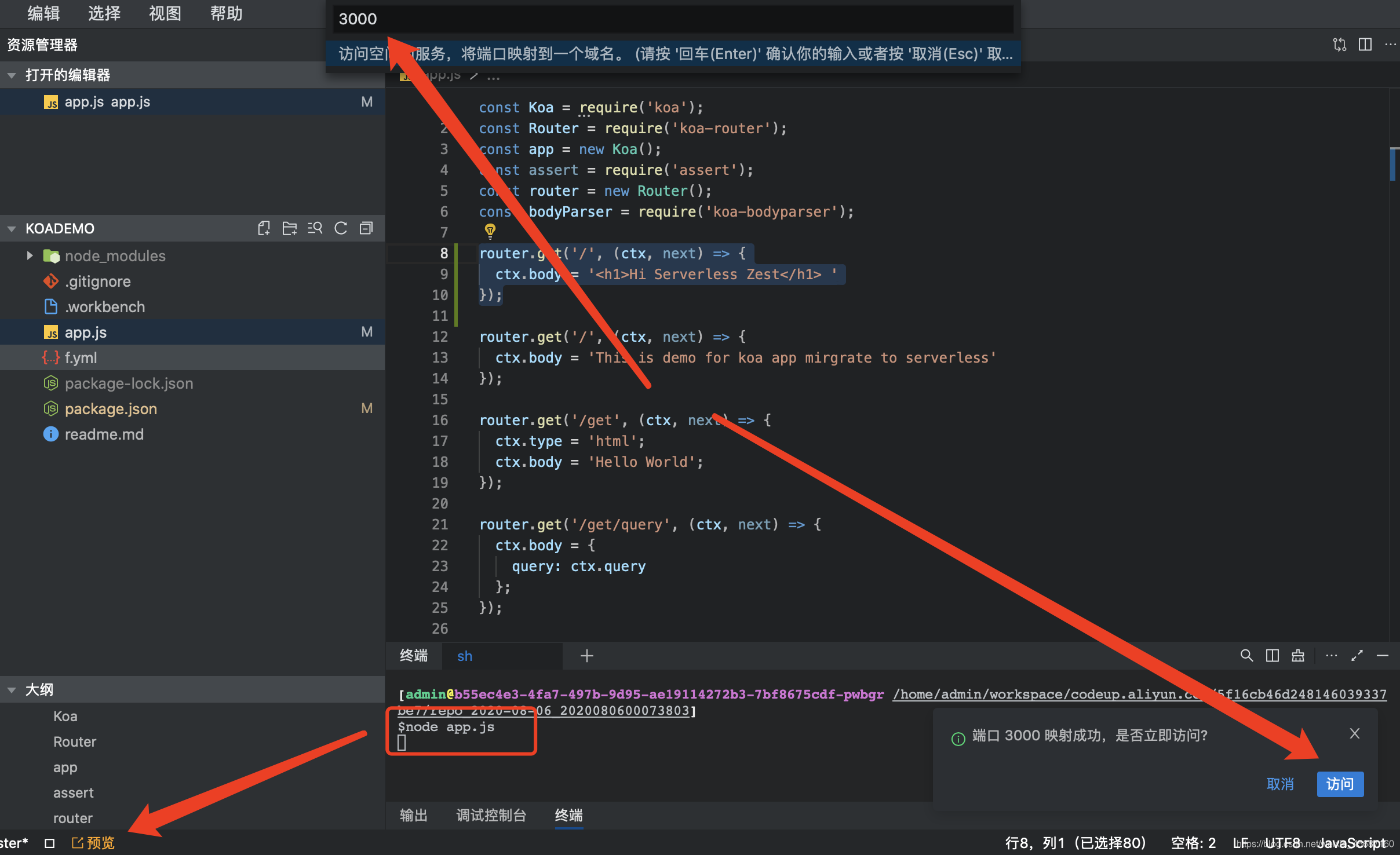Open app.js in the KOADEMO tree
Viewport: 1400px width, 855px height.
point(192,332)
